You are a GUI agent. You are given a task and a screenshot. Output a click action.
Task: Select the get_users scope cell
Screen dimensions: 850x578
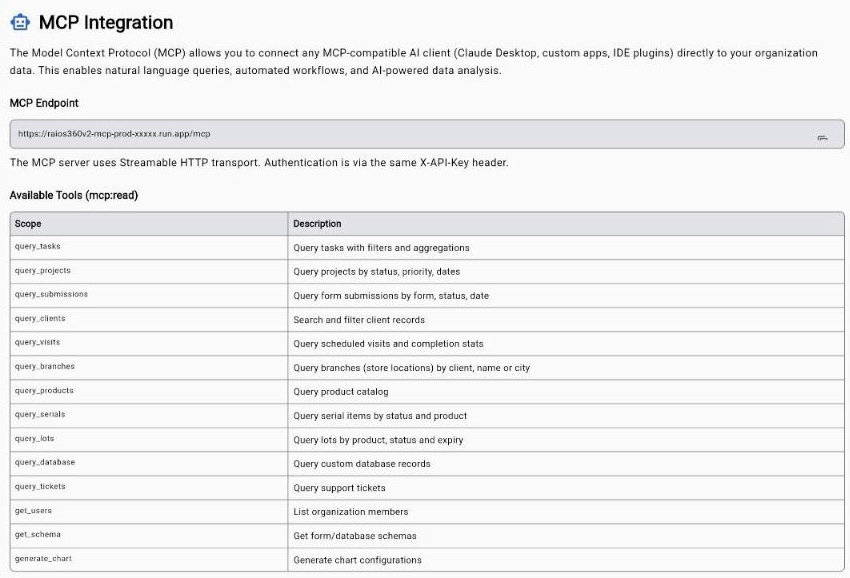point(149,511)
